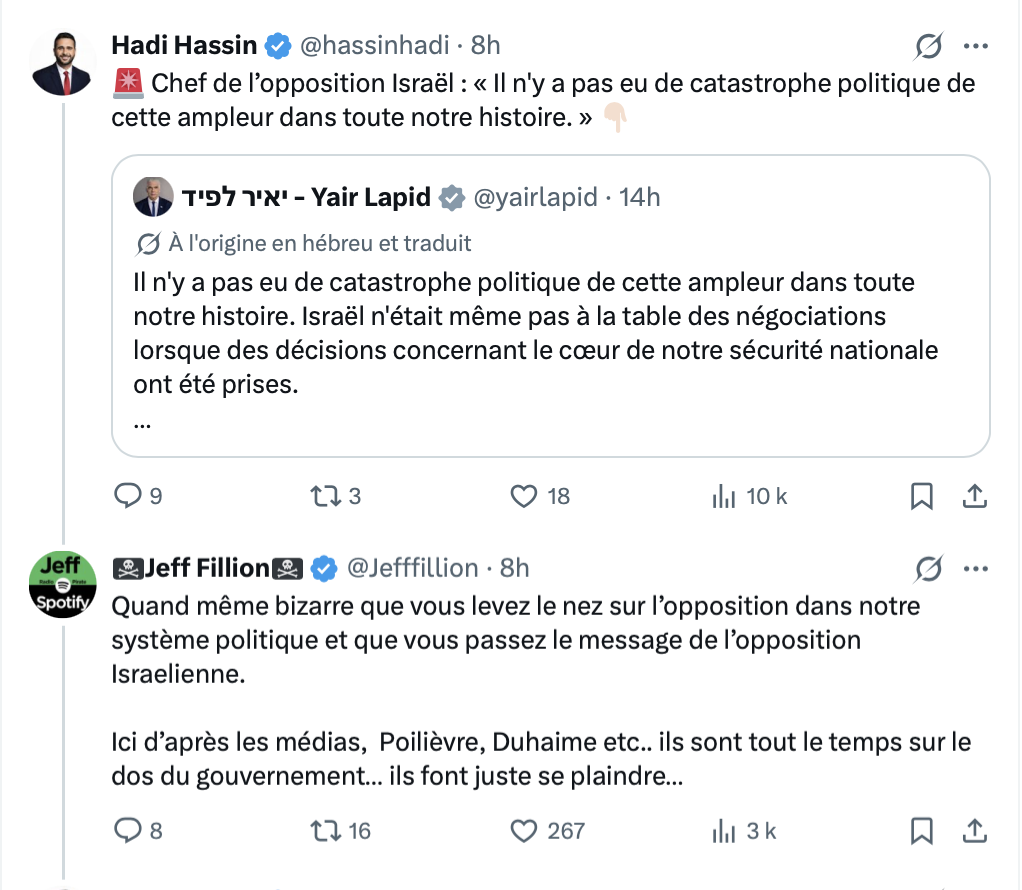
Task: Like Hadi Hassin's tweet
Action: click(525, 495)
